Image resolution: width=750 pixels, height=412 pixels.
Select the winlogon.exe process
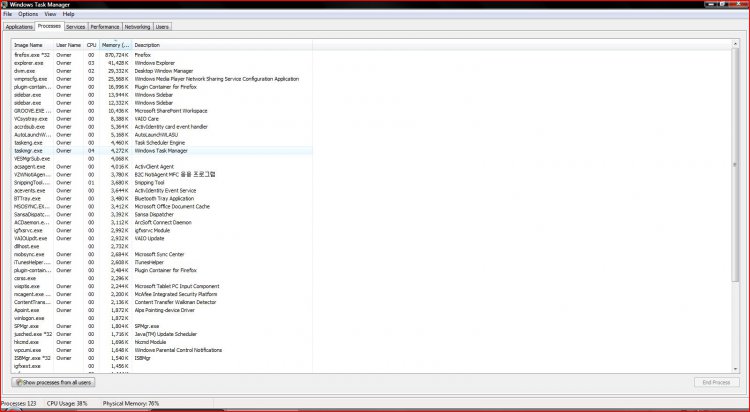[x=162, y=318]
